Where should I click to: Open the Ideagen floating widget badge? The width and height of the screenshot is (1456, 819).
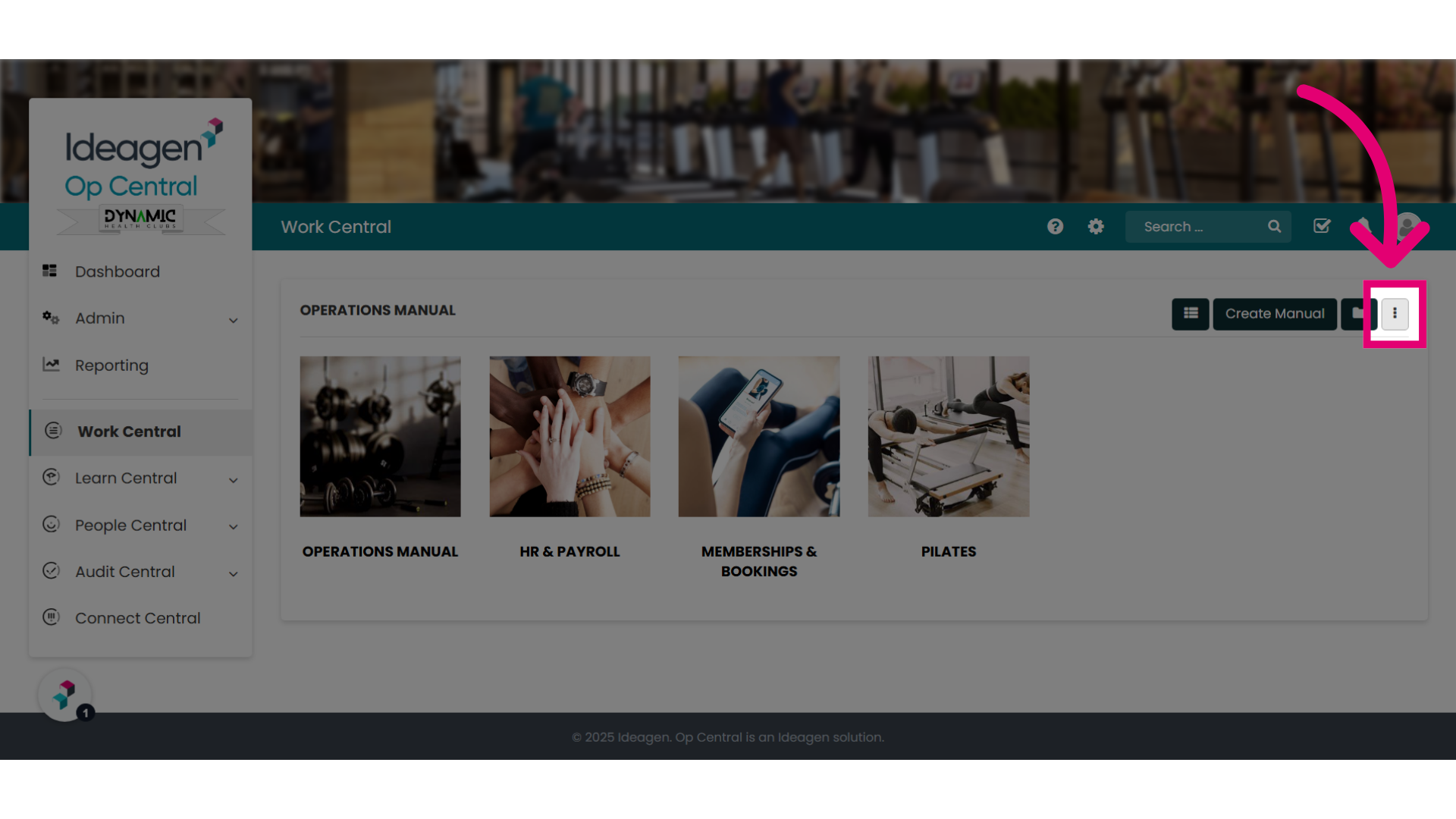[65, 695]
